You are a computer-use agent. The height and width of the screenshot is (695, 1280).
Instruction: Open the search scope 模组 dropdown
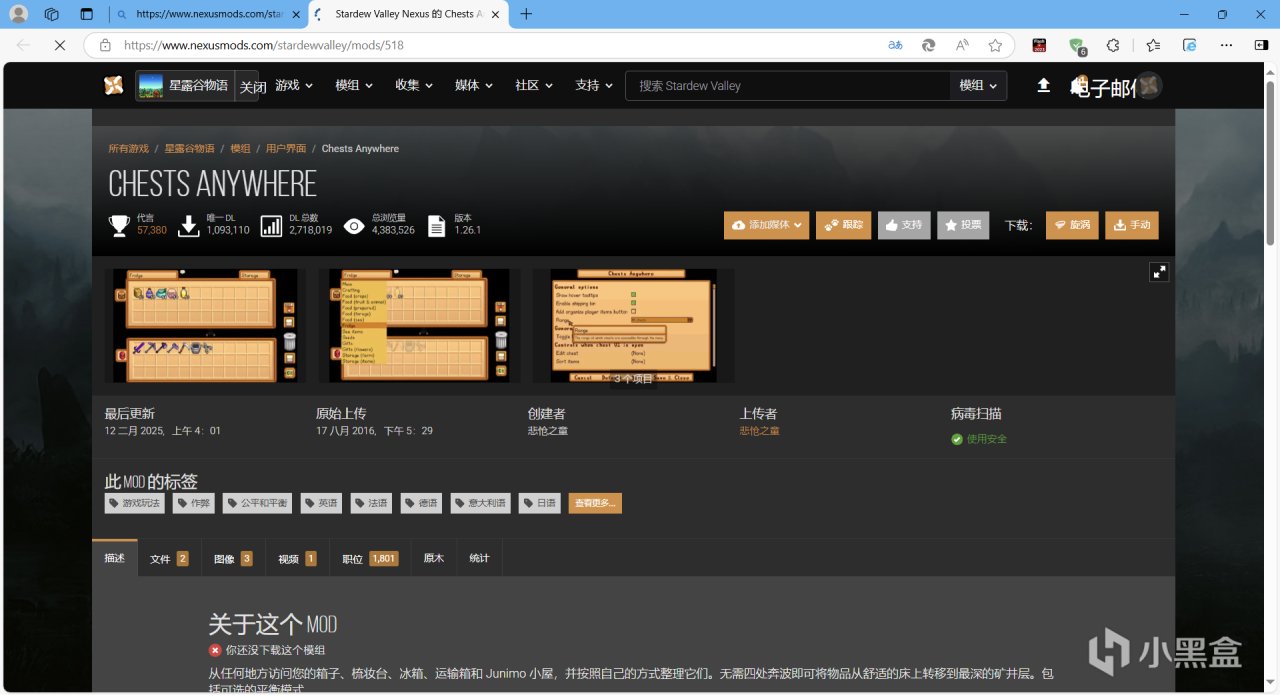click(978, 86)
